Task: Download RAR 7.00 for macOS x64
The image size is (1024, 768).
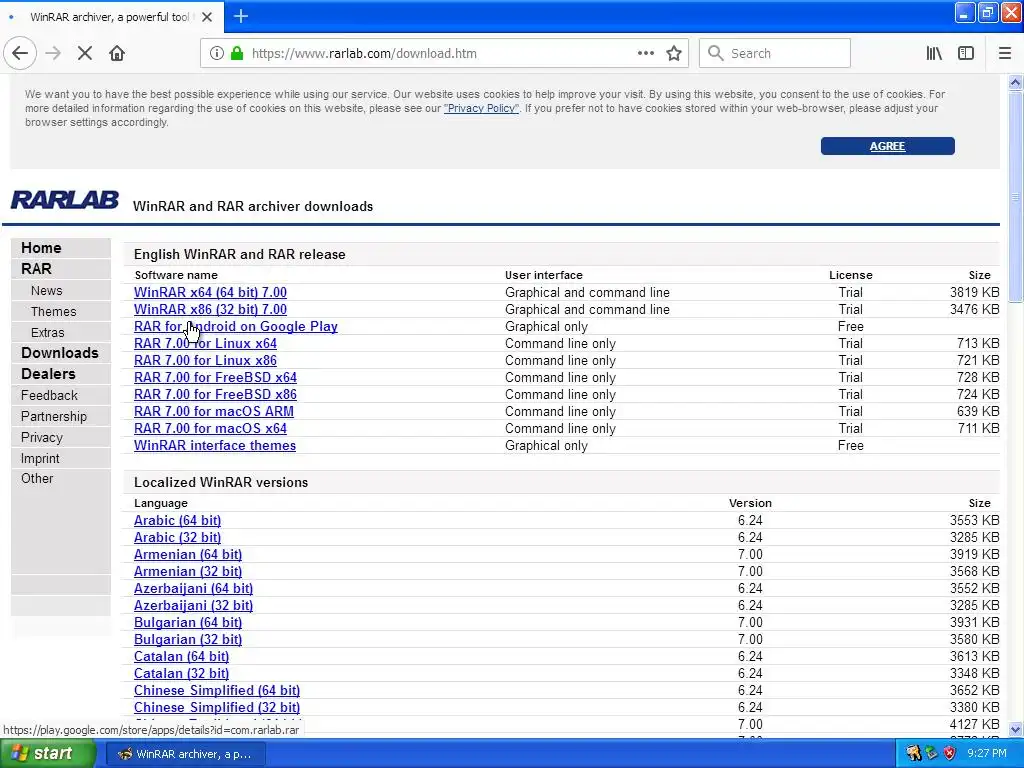Action: tap(210, 428)
